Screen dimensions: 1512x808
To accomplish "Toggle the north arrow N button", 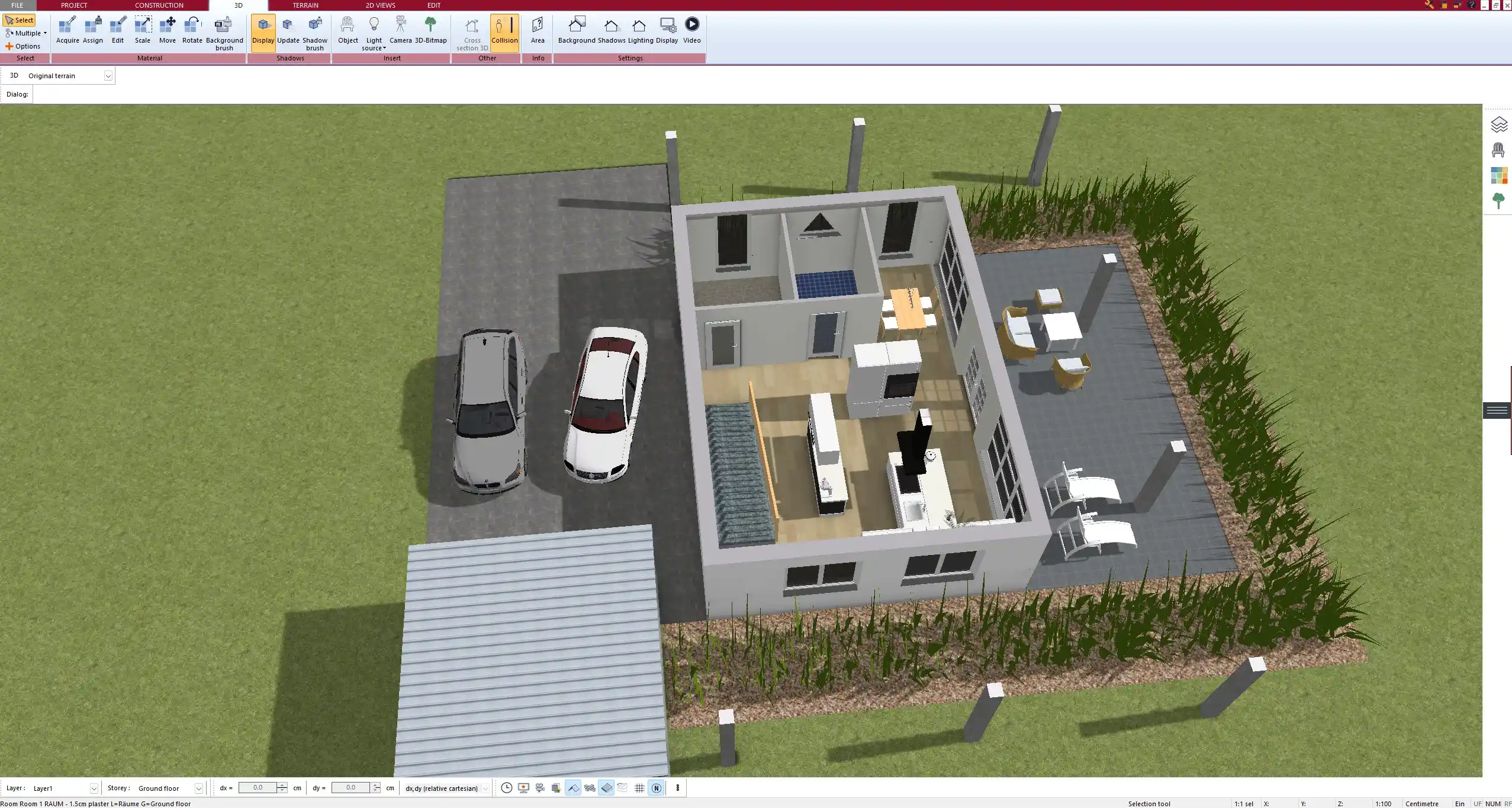I will (656, 788).
